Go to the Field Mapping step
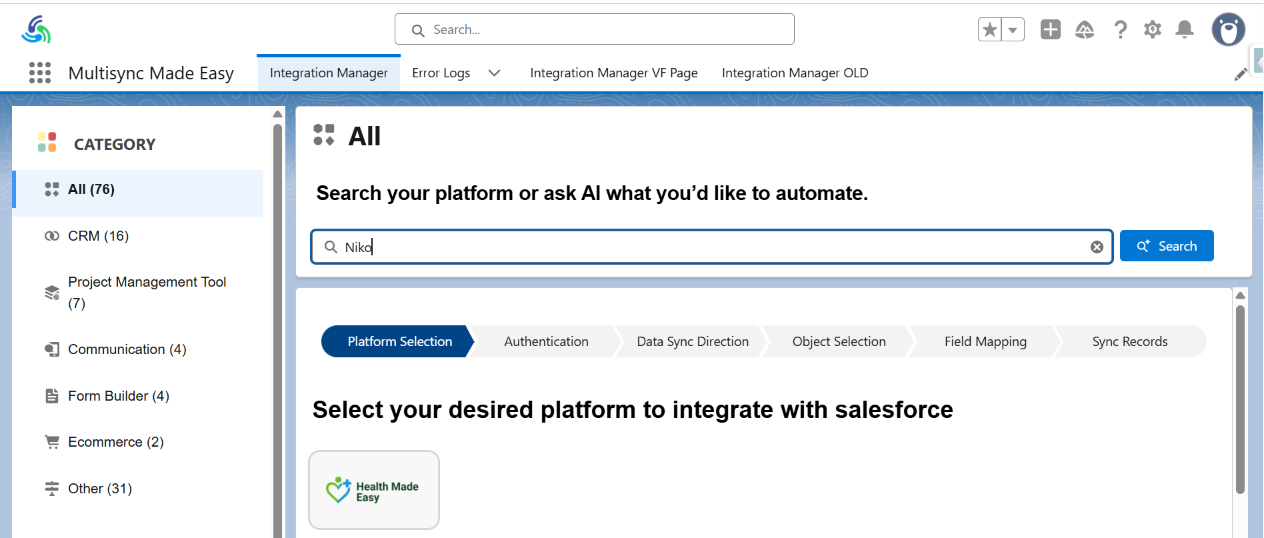Screen dimensions: 1264x538 click(985, 341)
